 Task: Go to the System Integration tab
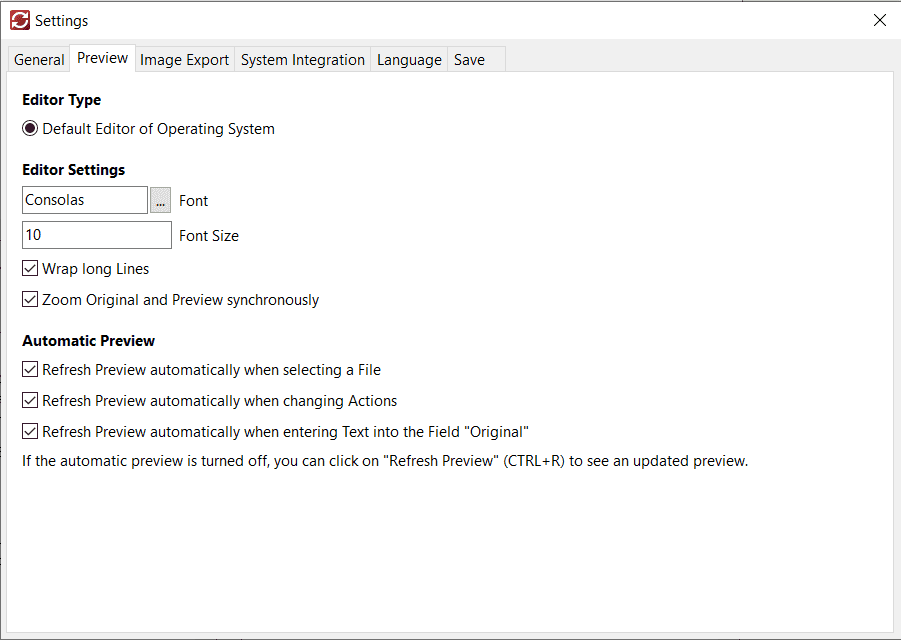click(x=302, y=60)
